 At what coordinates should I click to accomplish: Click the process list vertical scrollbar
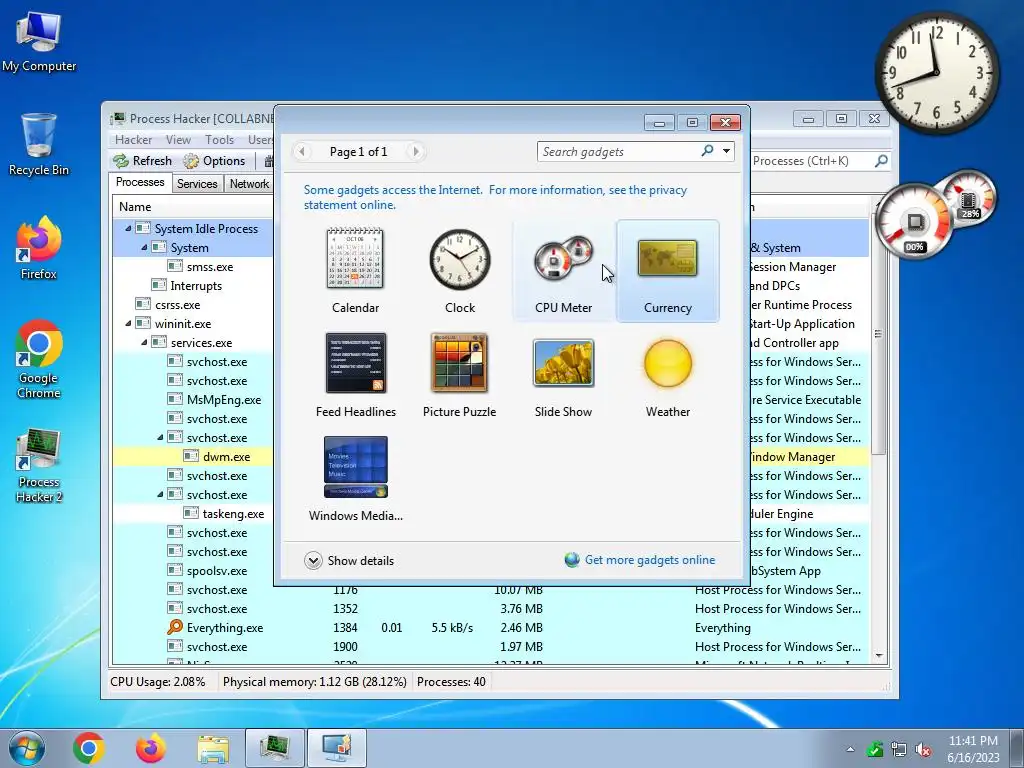pos(878,333)
